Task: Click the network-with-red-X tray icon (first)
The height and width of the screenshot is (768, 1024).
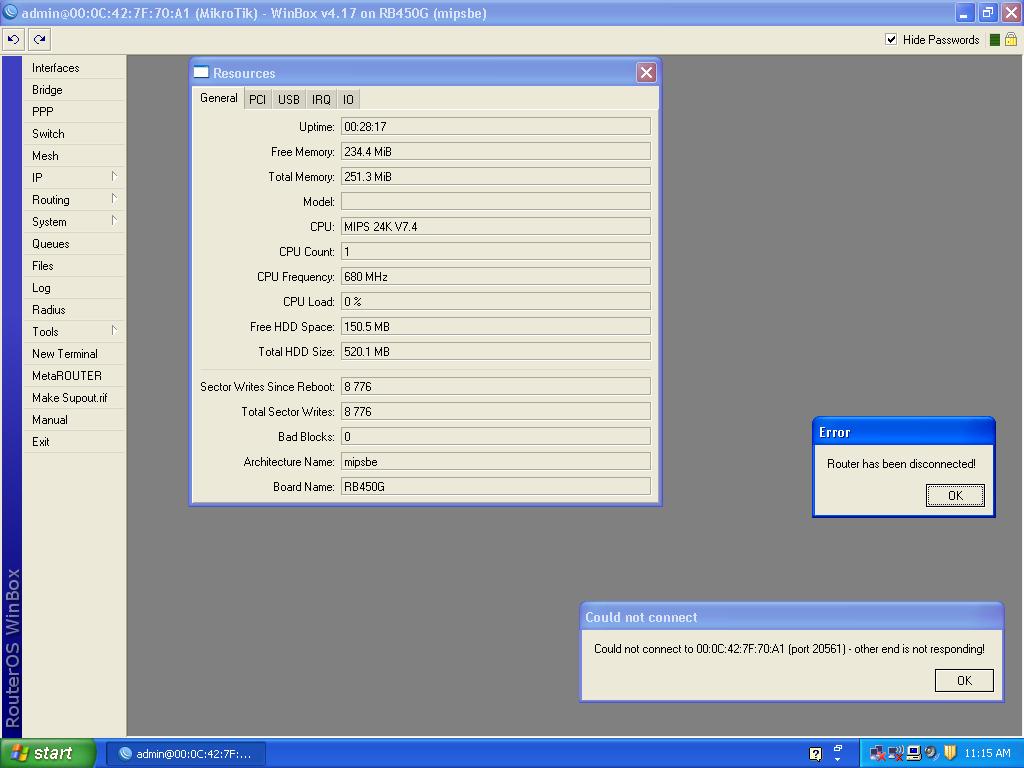Action: [877, 754]
